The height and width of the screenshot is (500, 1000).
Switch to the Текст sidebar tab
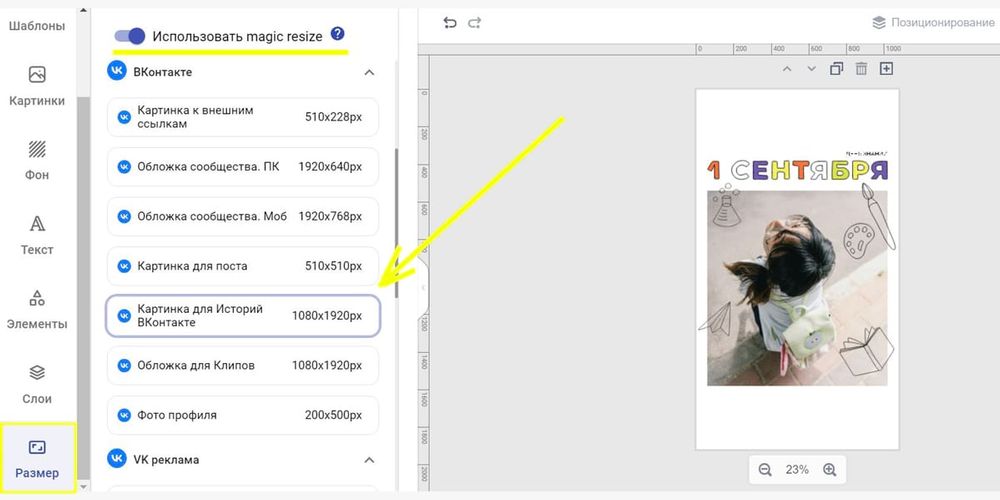pos(37,235)
